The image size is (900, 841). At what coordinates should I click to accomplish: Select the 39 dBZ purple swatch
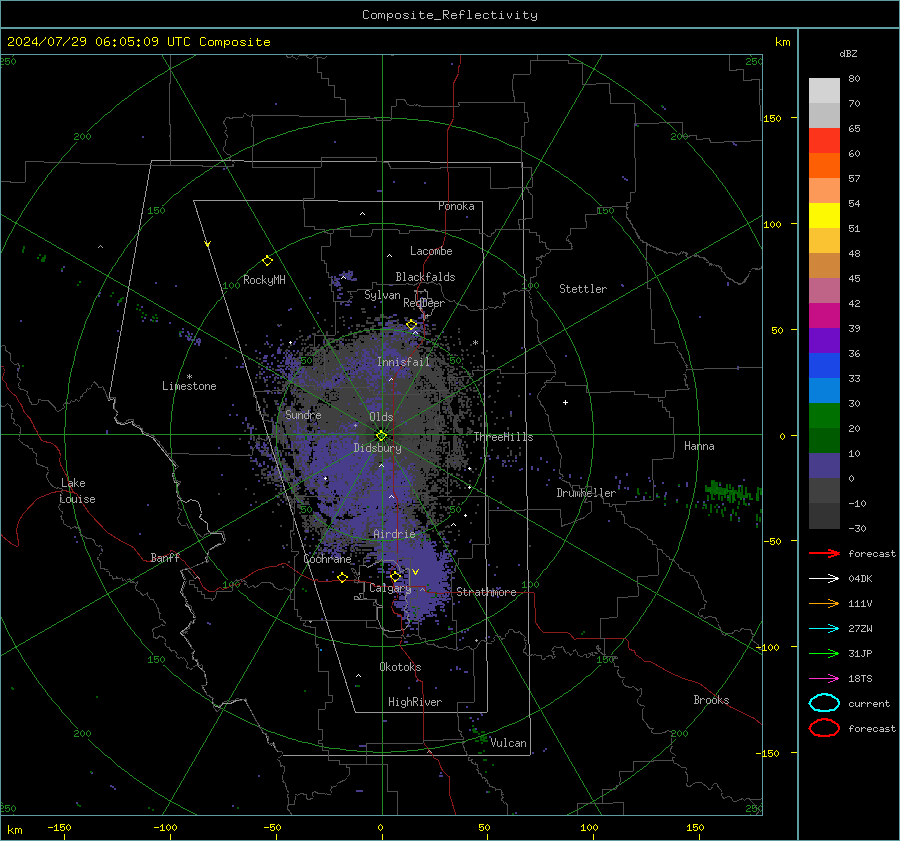click(x=824, y=340)
